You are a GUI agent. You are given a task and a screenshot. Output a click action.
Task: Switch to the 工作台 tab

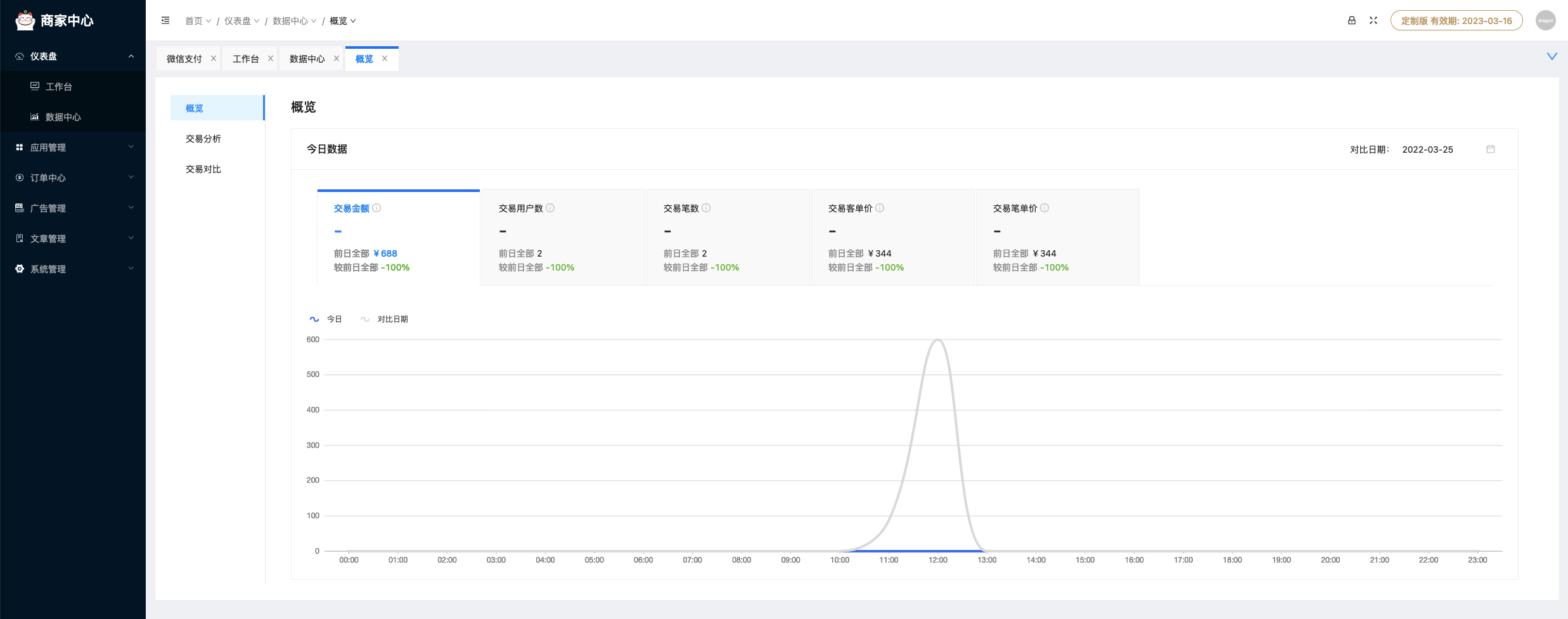(246, 59)
